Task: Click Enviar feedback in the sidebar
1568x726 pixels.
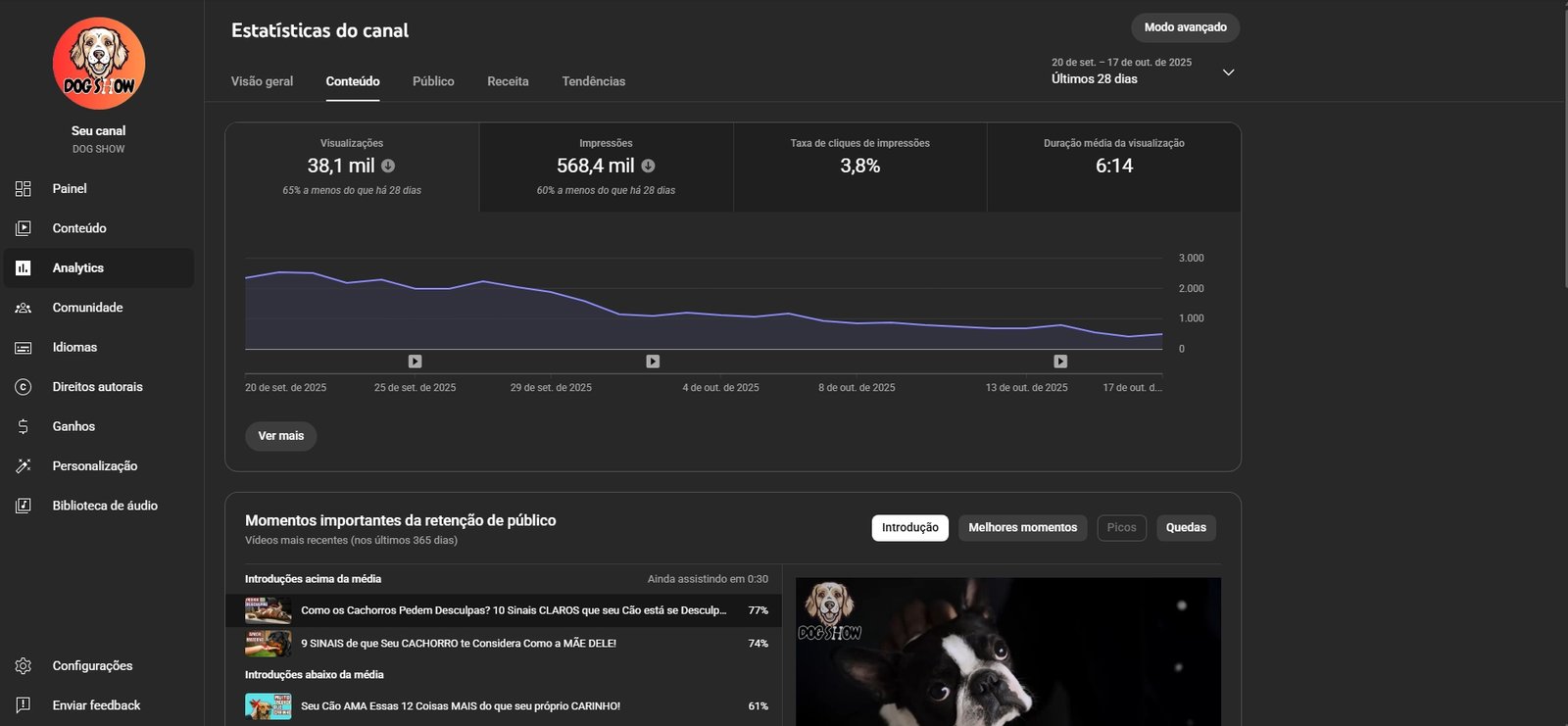Action: tap(98, 705)
